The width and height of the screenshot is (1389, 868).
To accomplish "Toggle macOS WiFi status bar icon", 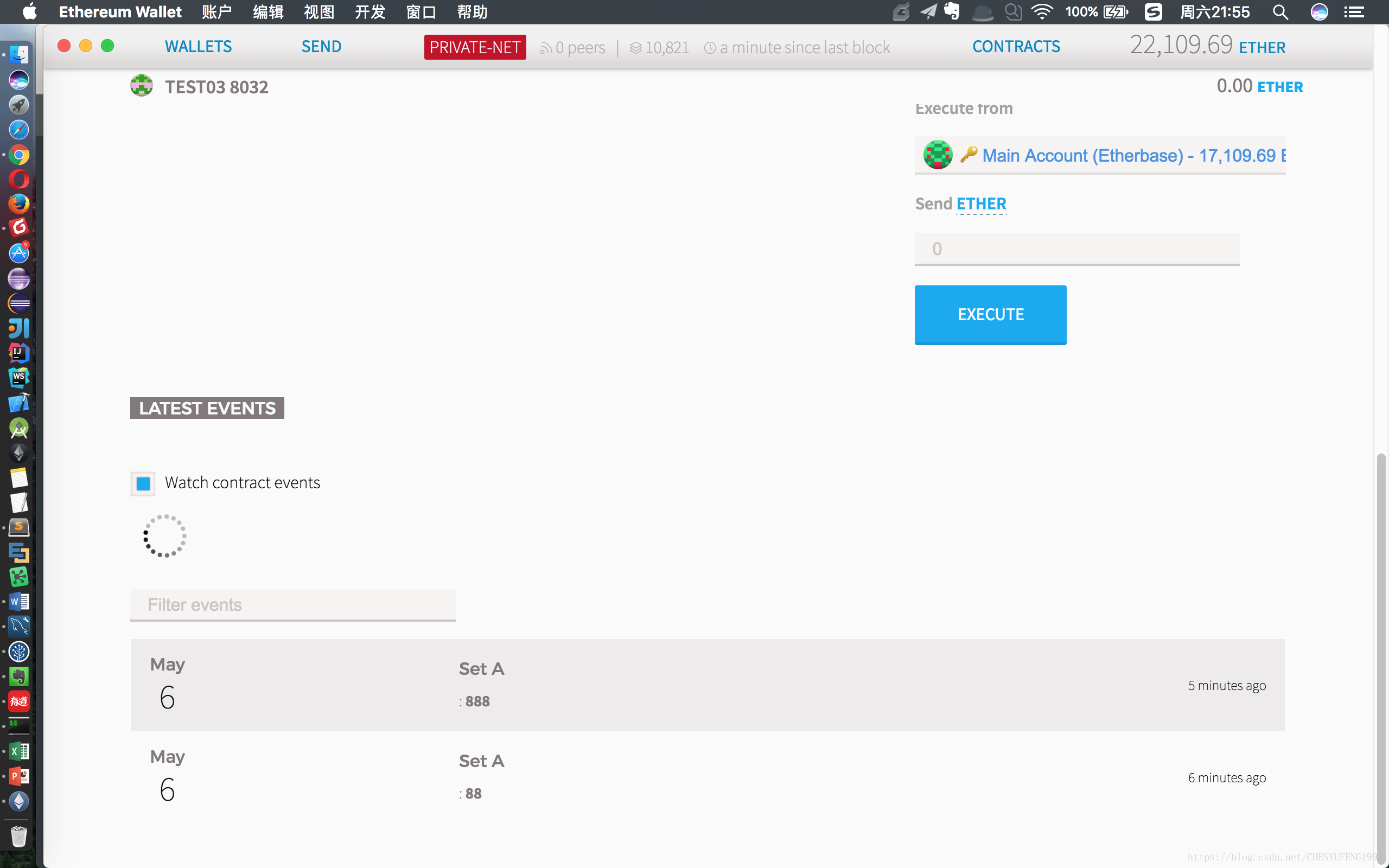I will coord(1043,11).
